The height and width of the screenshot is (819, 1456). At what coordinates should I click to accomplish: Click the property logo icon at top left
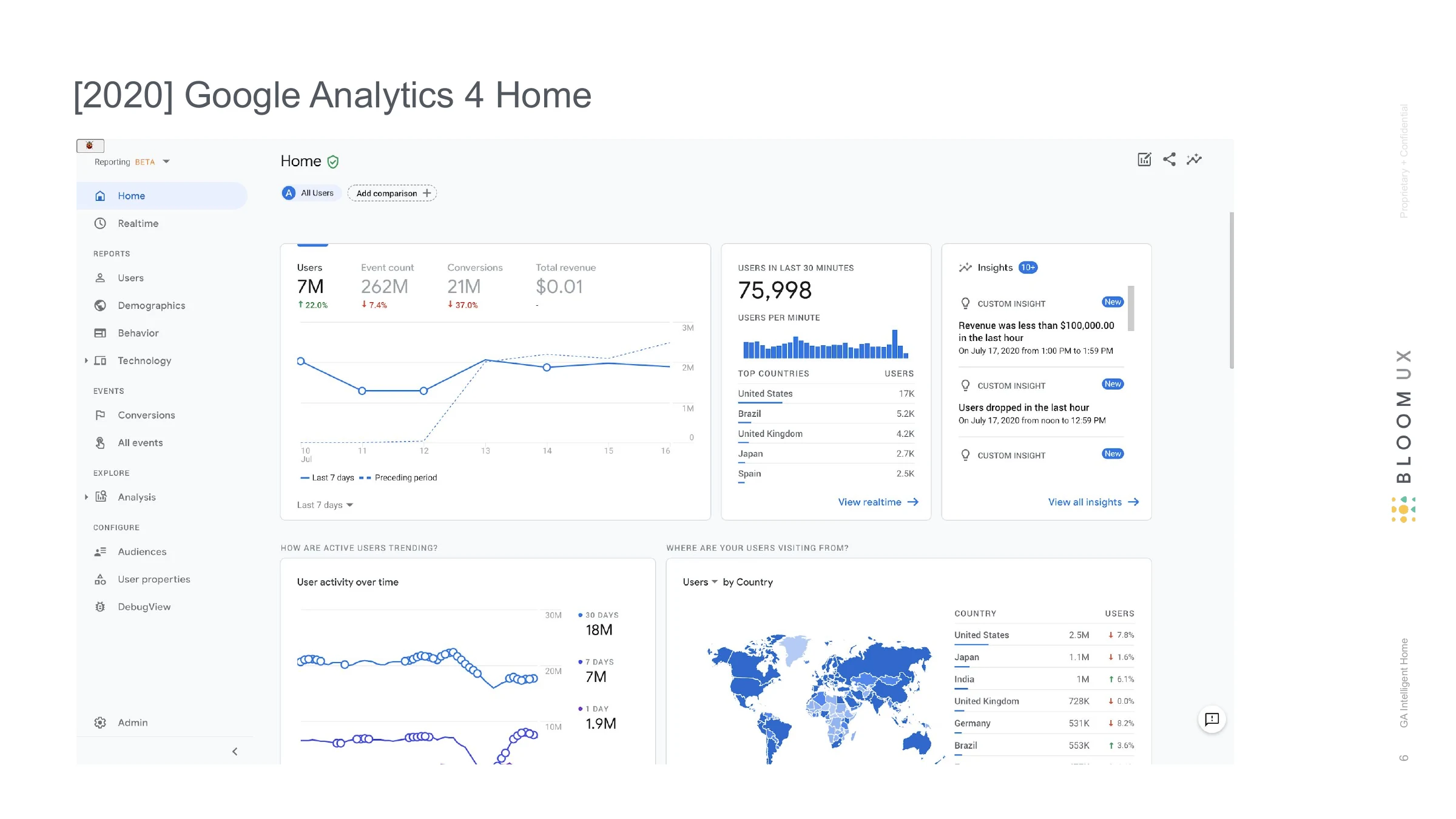(x=90, y=146)
